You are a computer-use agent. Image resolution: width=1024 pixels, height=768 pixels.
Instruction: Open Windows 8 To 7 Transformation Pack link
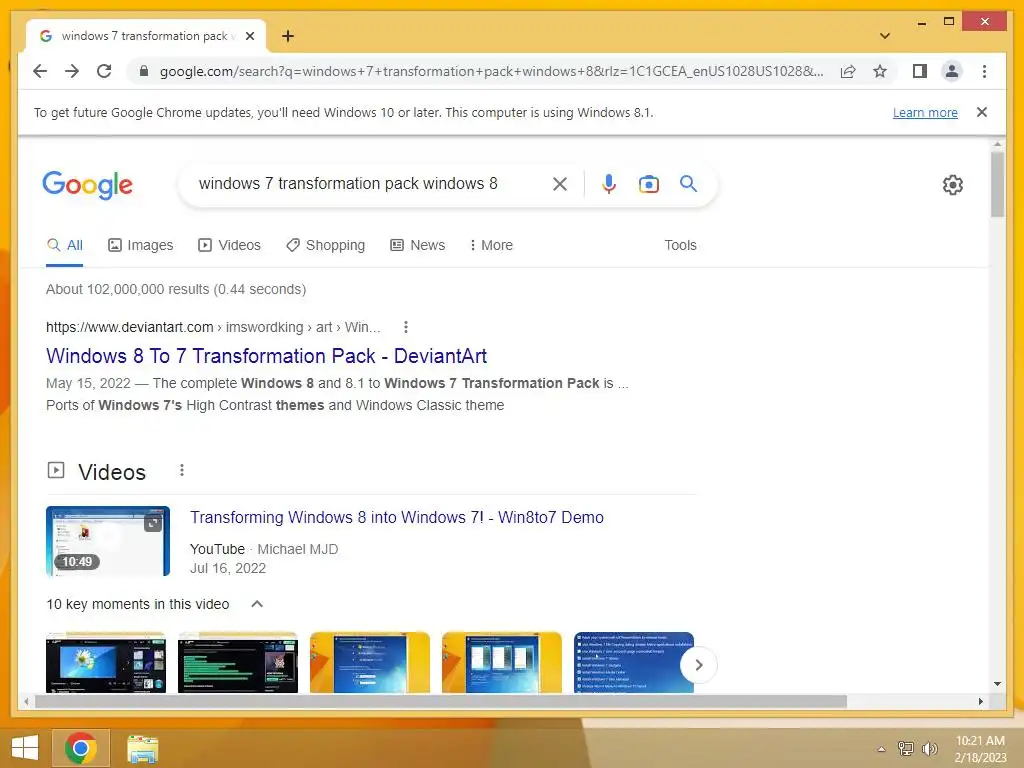pos(266,356)
